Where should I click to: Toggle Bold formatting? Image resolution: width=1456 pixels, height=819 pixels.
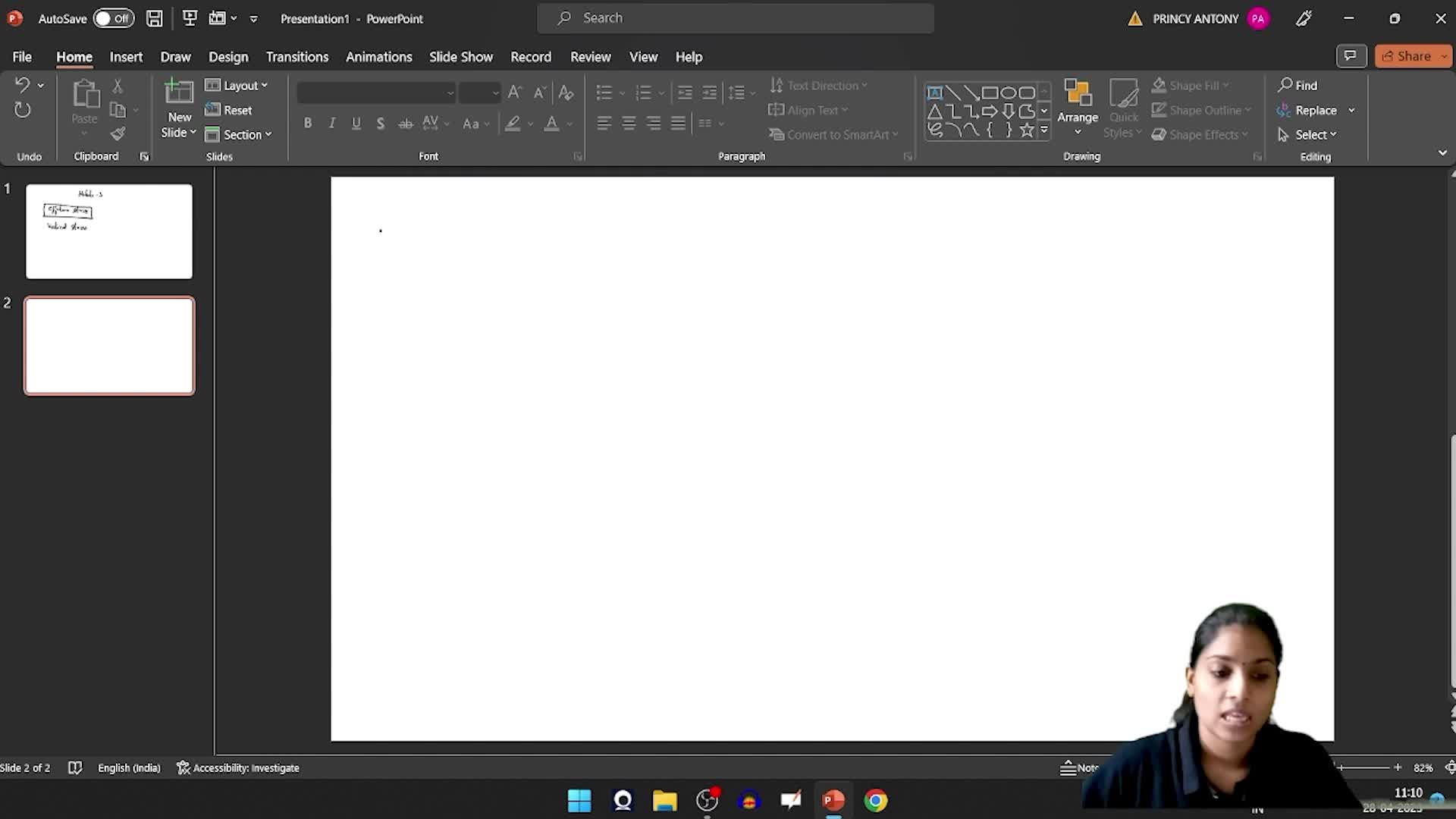[x=307, y=123]
